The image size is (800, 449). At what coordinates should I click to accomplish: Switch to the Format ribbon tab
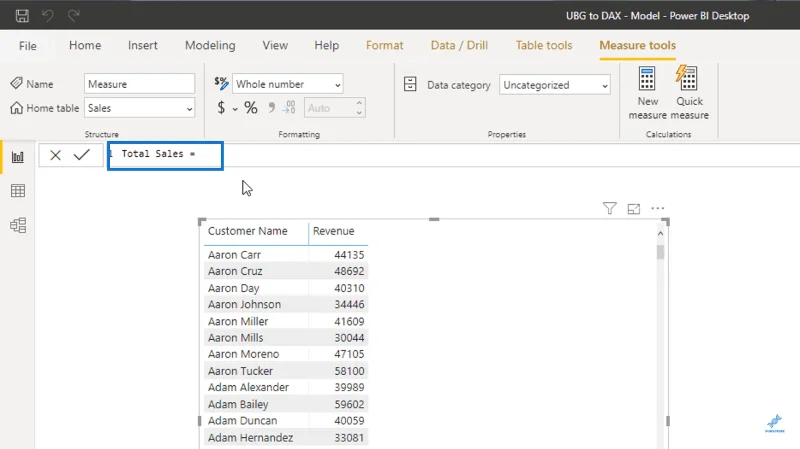[385, 45]
